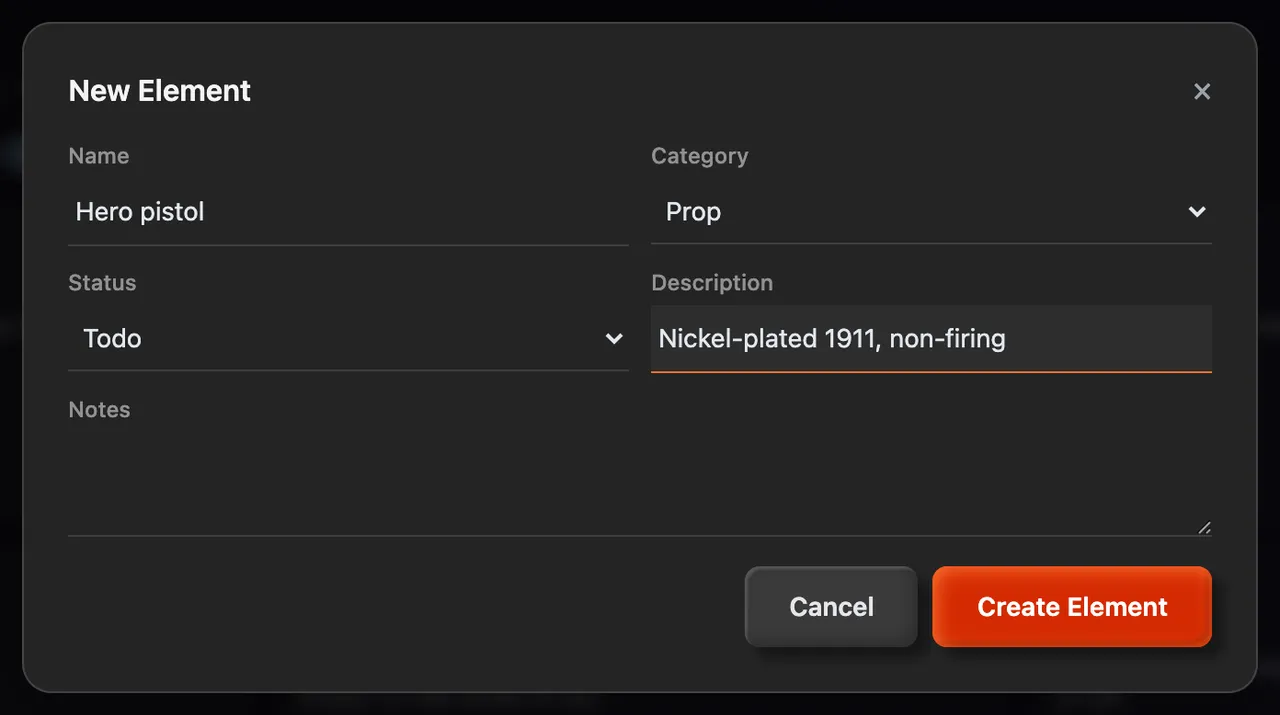Close the New Element dialog with X

pos(1202,91)
